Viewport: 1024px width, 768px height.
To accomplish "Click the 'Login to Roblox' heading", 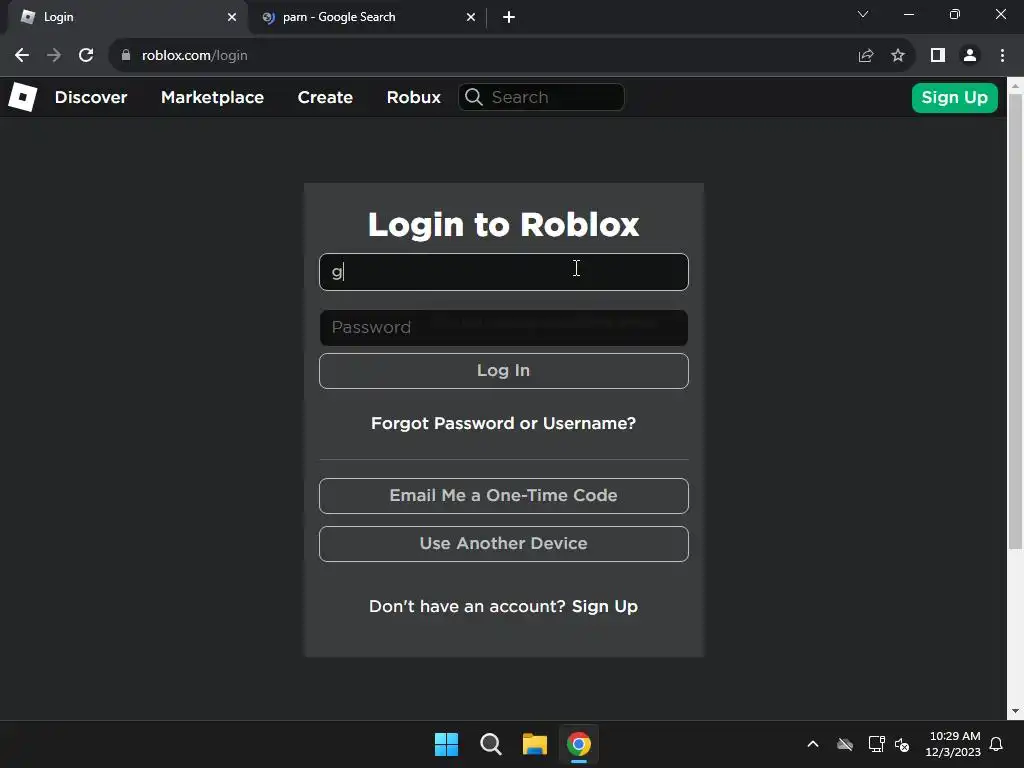I will coord(504,225).
